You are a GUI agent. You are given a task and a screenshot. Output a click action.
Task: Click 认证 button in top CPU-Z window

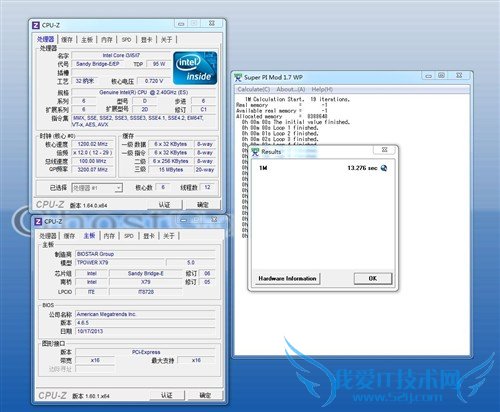pos(165,205)
